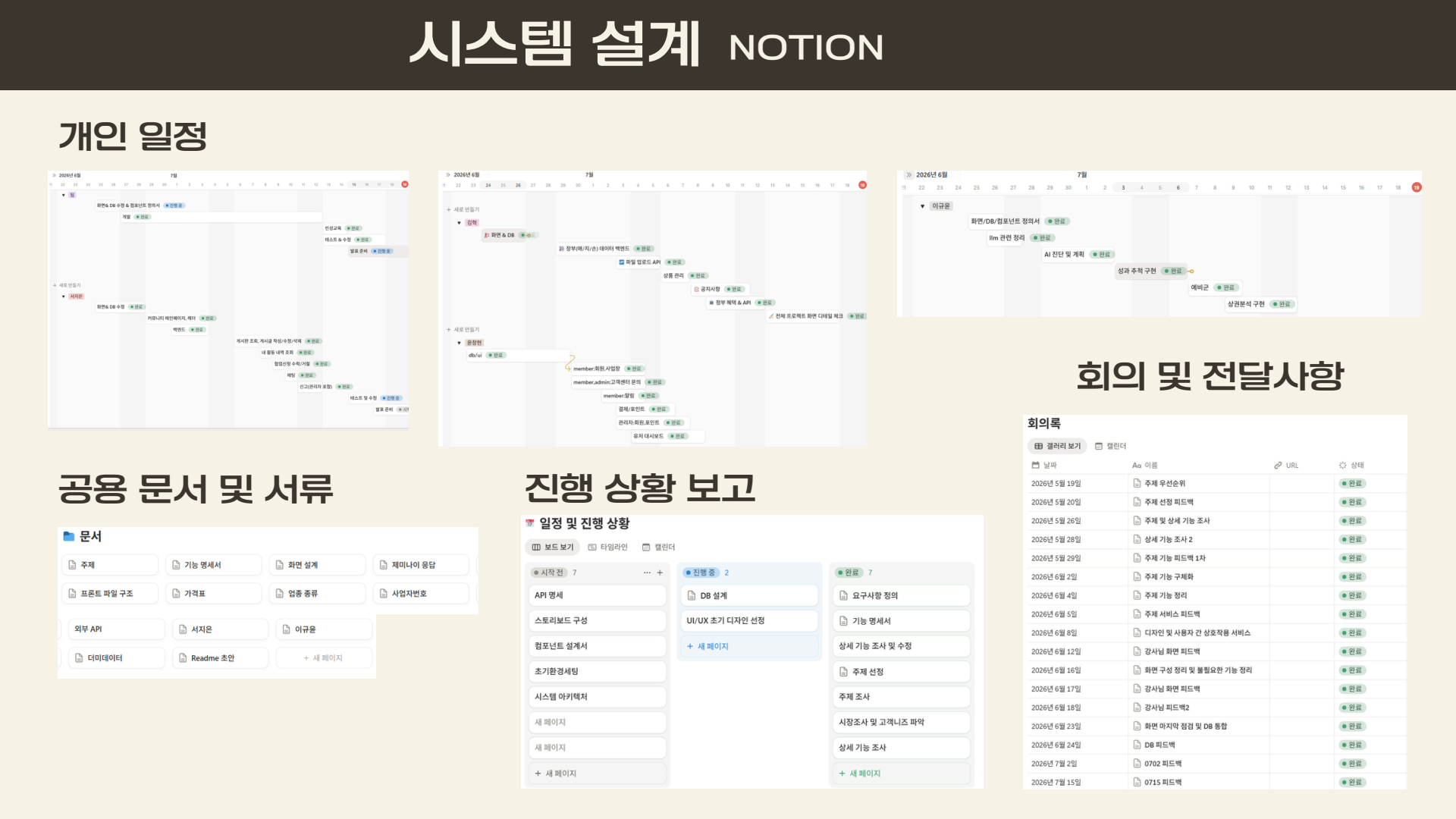1456x819 pixels.
Task: Collapse the 윤창현 group in the timeline
Action: click(x=459, y=344)
